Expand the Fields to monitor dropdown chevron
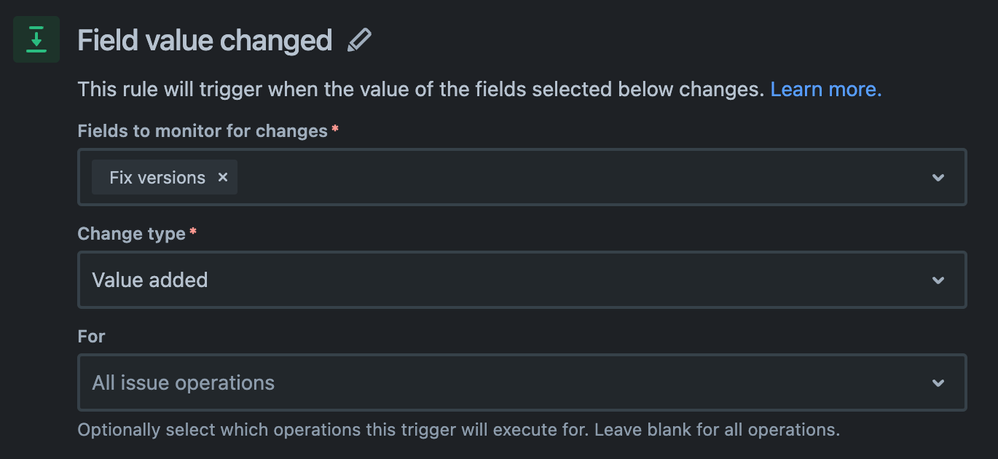The width and height of the screenshot is (998, 459). (x=938, y=177)
